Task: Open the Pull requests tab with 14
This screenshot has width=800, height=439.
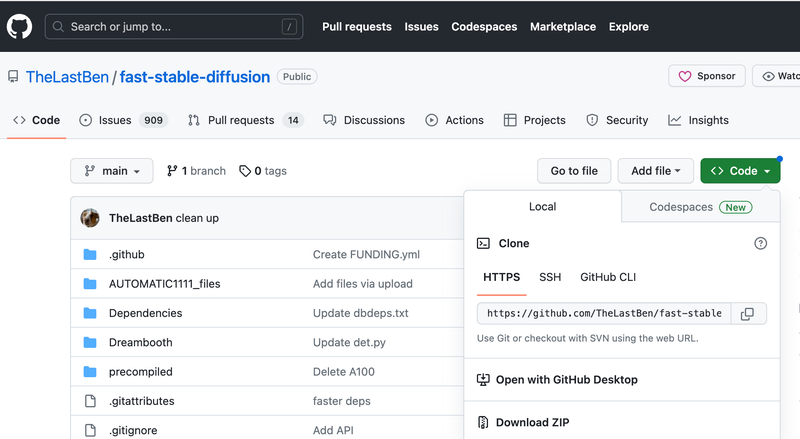Action: click(246, 120)
